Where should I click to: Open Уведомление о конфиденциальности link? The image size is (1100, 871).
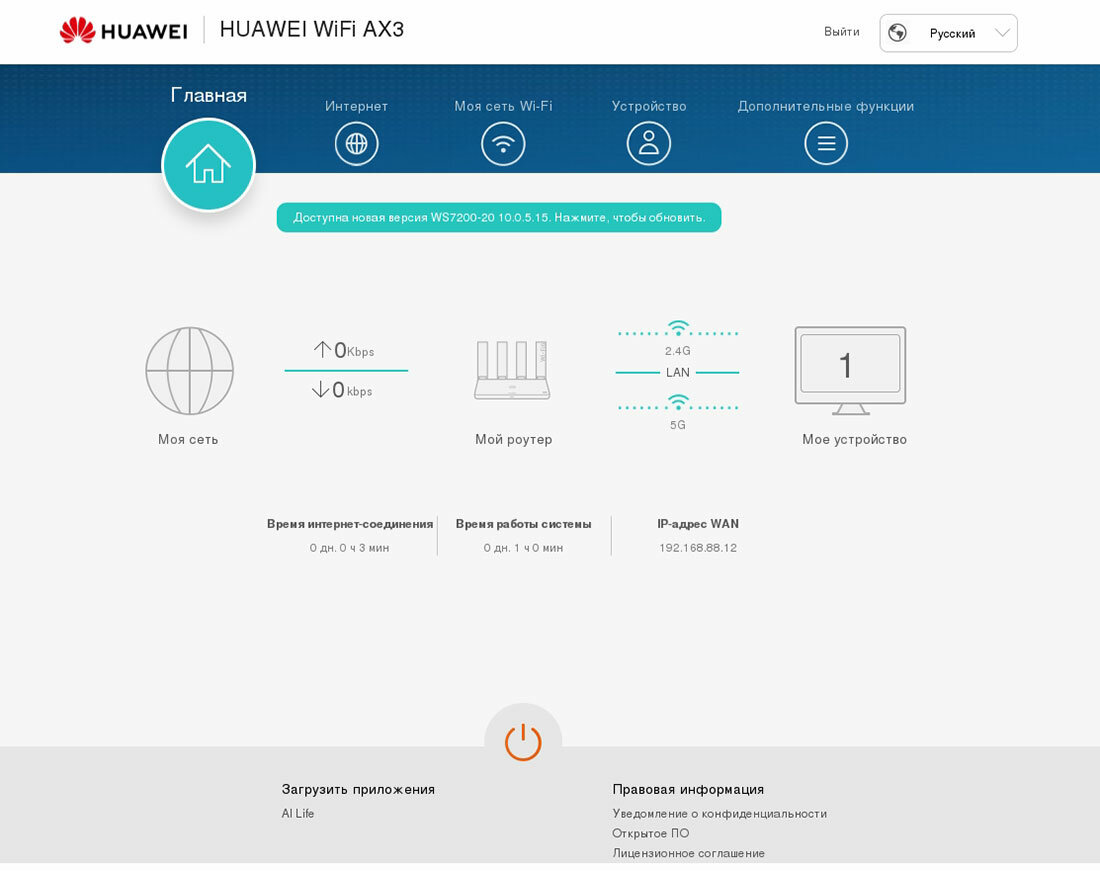click(x=719, y=813)
